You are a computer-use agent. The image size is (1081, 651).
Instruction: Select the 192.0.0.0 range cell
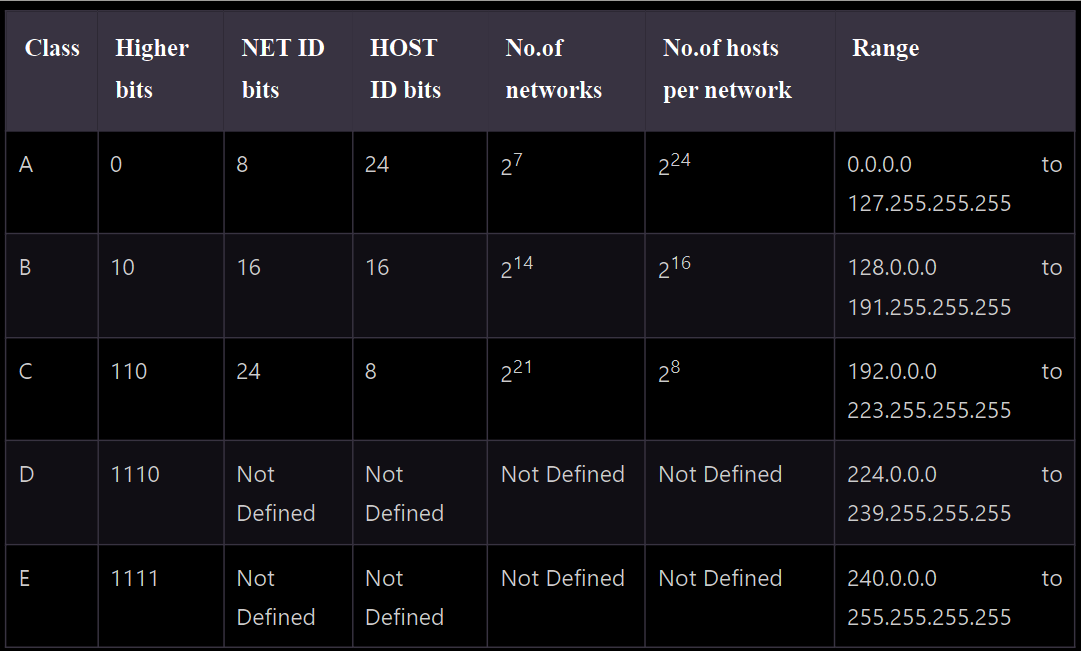[892, 372]
